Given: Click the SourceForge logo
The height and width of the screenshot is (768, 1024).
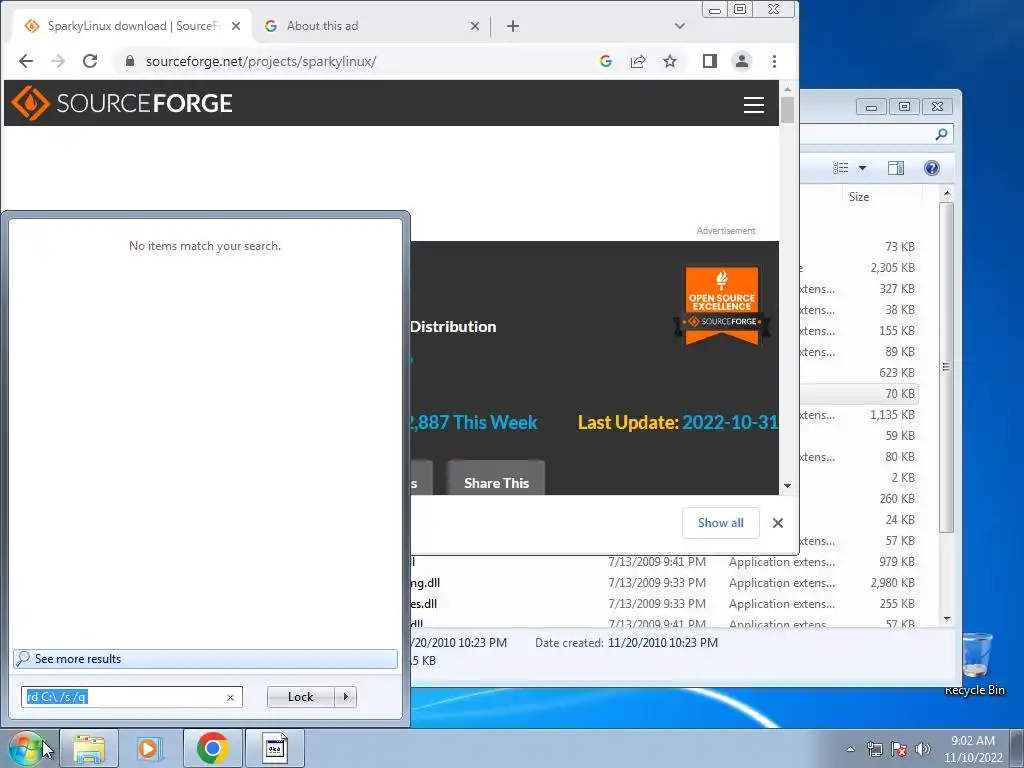Looking at the screenshot, I should pyautogui.click(x=122, y=103).
